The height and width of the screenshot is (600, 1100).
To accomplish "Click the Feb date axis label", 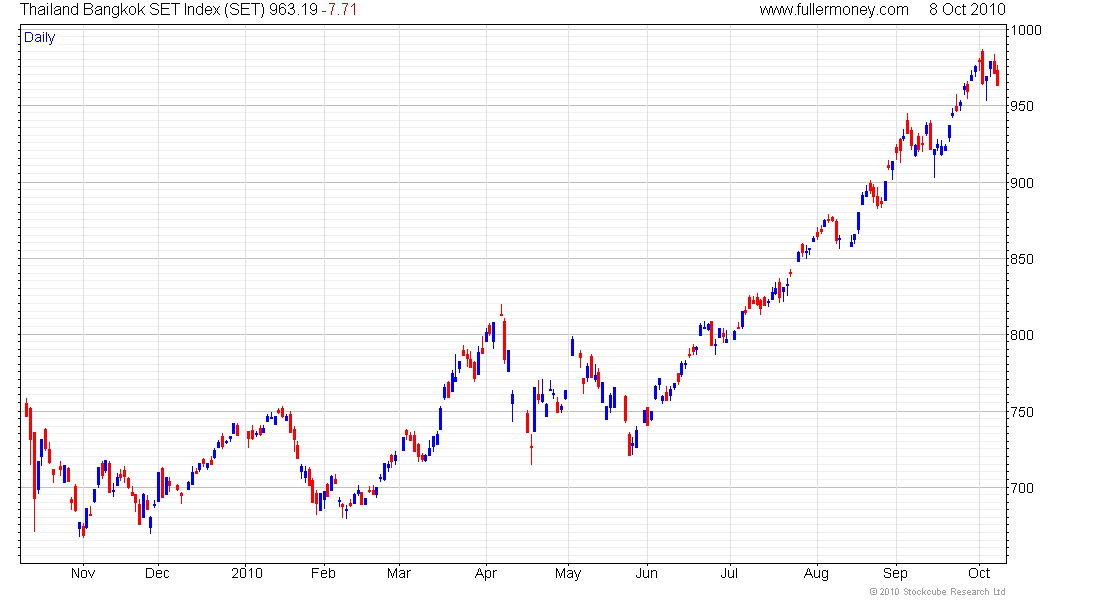I will [x=323, y=573].
